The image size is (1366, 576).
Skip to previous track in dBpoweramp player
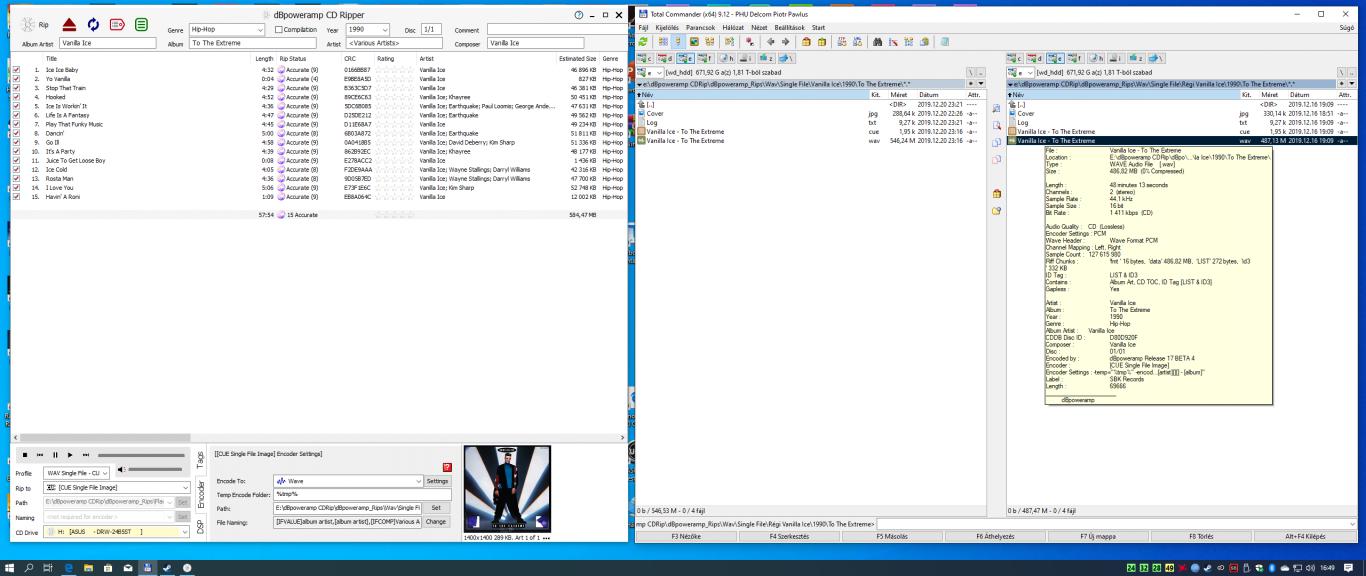click(x=40, y=455)
